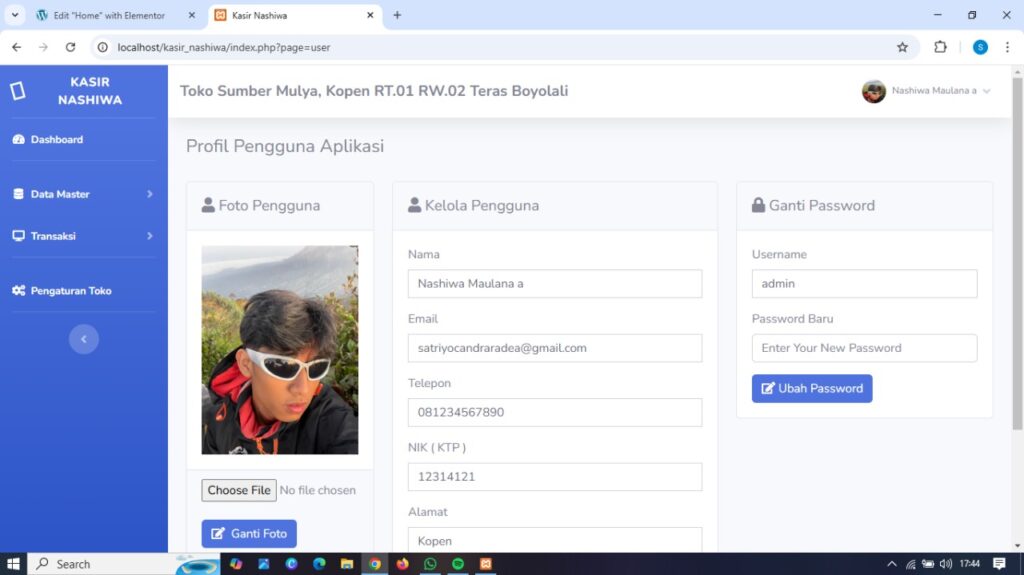
Task: Switch to the Edit Home with Elementor tab
Action: pyautogui.click(x=108, y=15)
